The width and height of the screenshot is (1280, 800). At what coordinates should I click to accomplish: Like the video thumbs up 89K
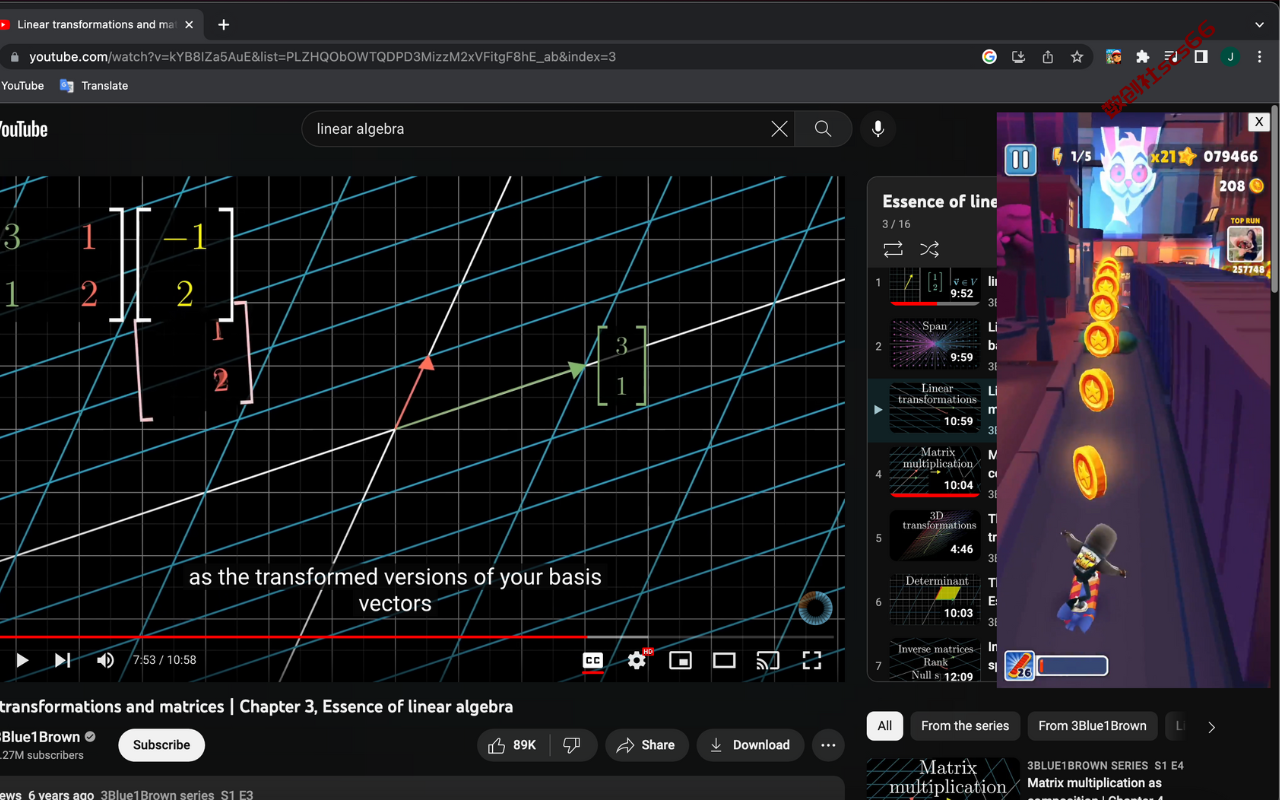pos(512,745)
